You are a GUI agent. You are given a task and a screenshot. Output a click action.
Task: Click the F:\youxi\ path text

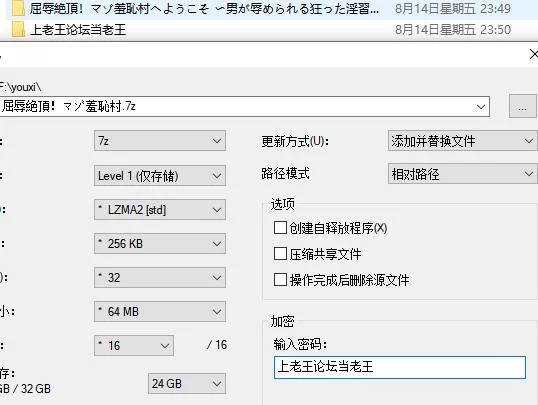point(21,87)
